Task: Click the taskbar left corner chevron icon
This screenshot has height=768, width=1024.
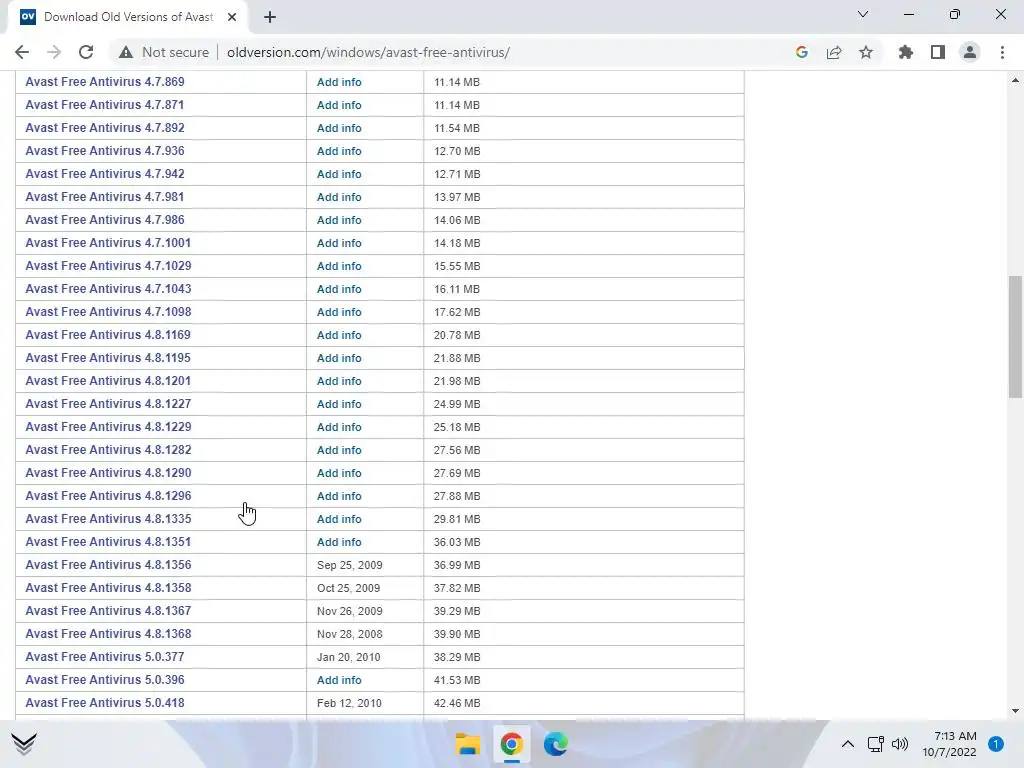Action: (24, 743)
